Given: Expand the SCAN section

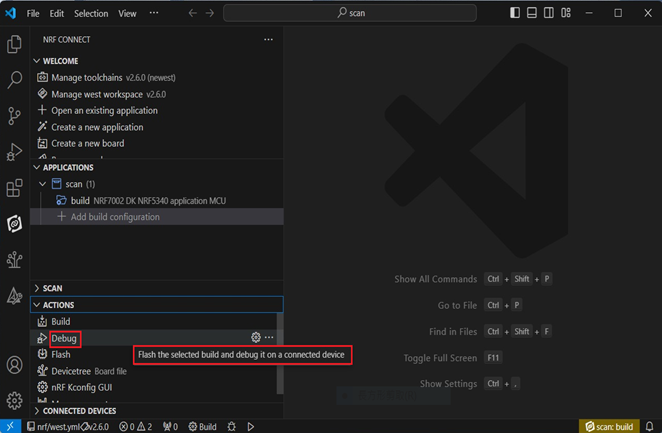Looking at the screenshot, I should coord(52,288).
